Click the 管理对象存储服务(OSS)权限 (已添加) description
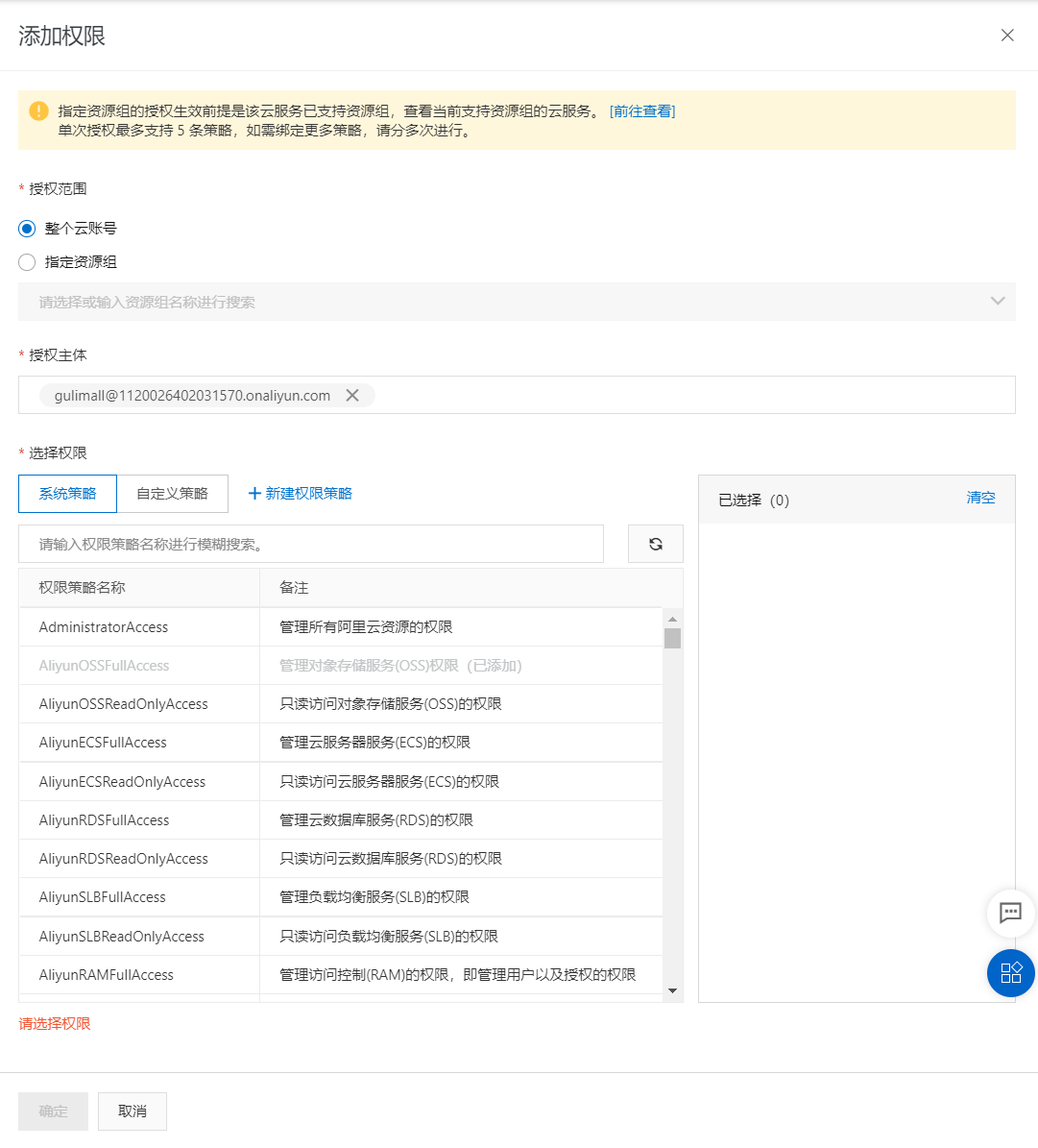 click(x=400, y=666)
